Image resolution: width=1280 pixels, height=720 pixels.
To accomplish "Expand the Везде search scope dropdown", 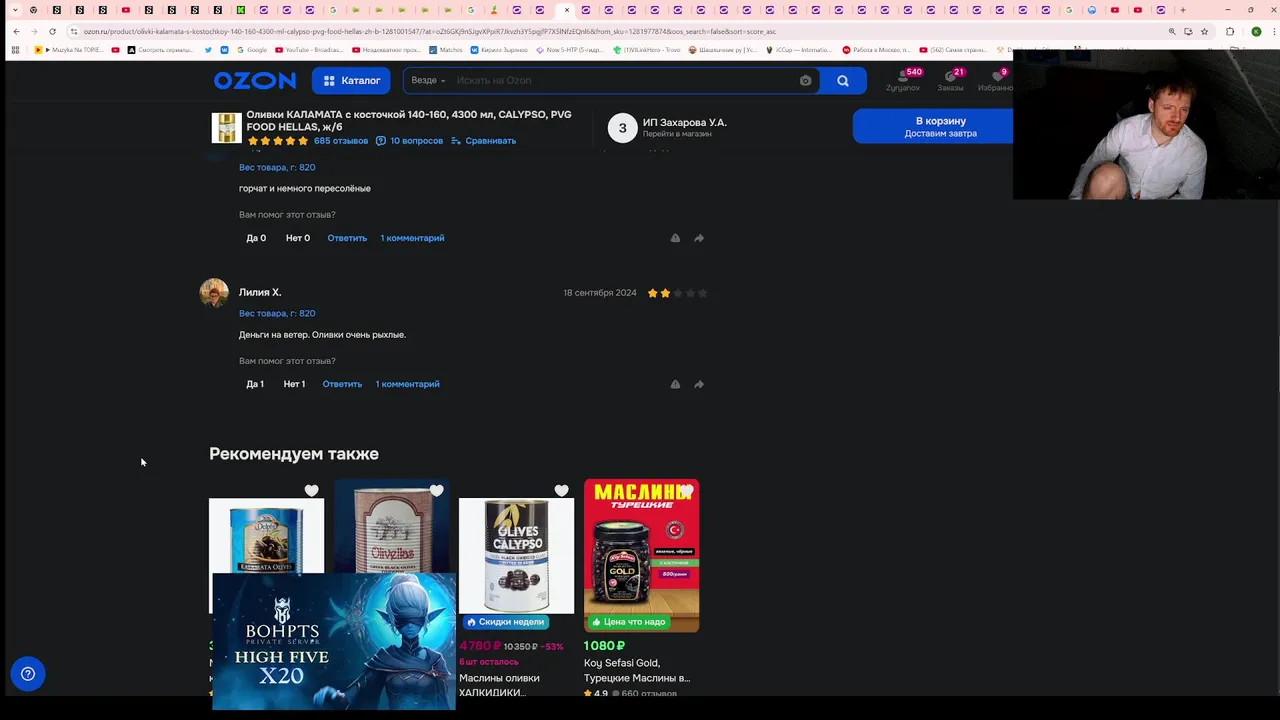I will click(428, 81).
